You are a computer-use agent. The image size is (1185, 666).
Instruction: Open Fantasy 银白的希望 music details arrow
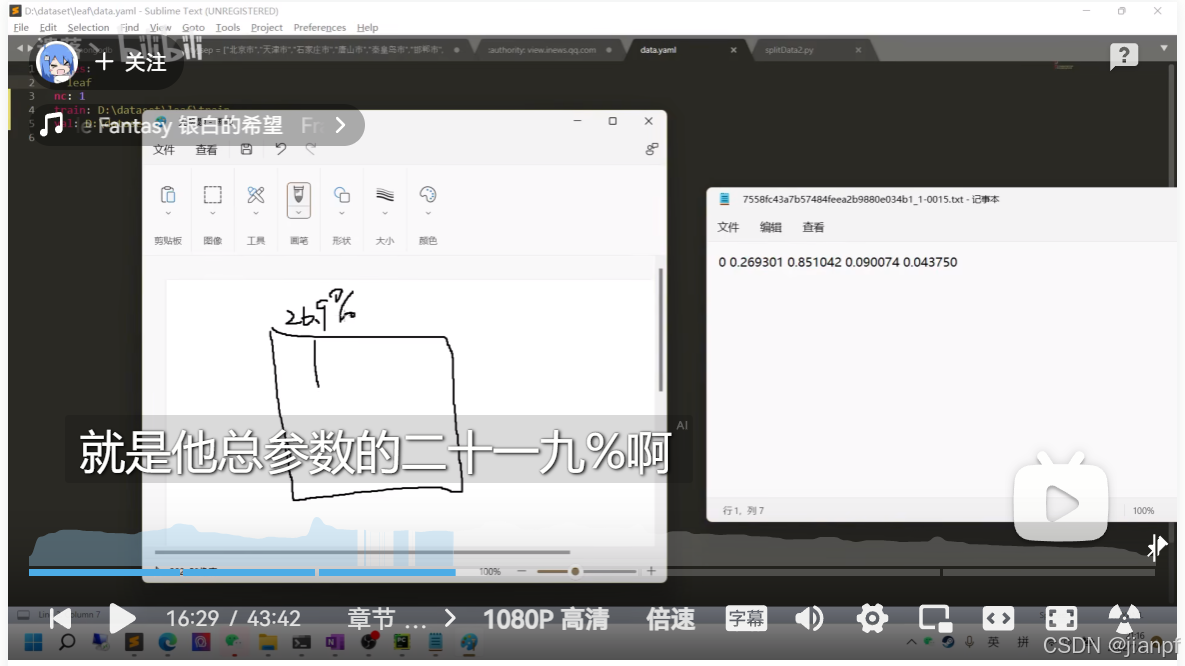[x=340, y=125]
